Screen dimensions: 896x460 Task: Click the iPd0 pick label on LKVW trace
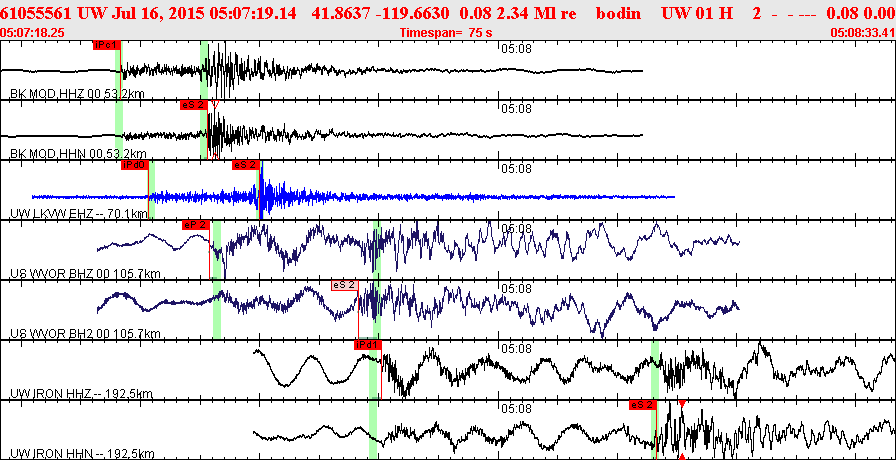135,166
